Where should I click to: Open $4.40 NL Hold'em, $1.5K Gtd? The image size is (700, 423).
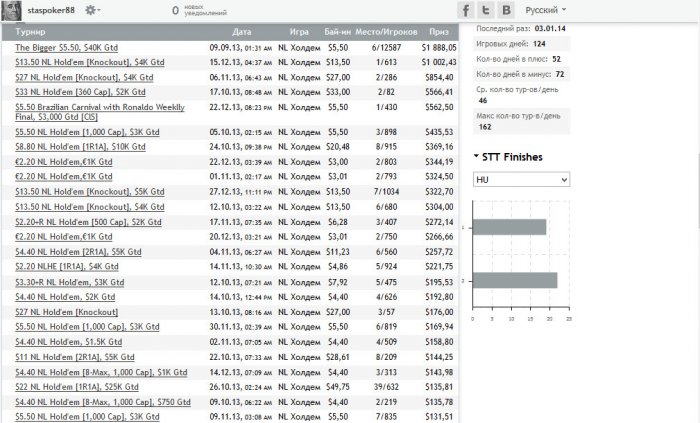[x=69, y=342]
